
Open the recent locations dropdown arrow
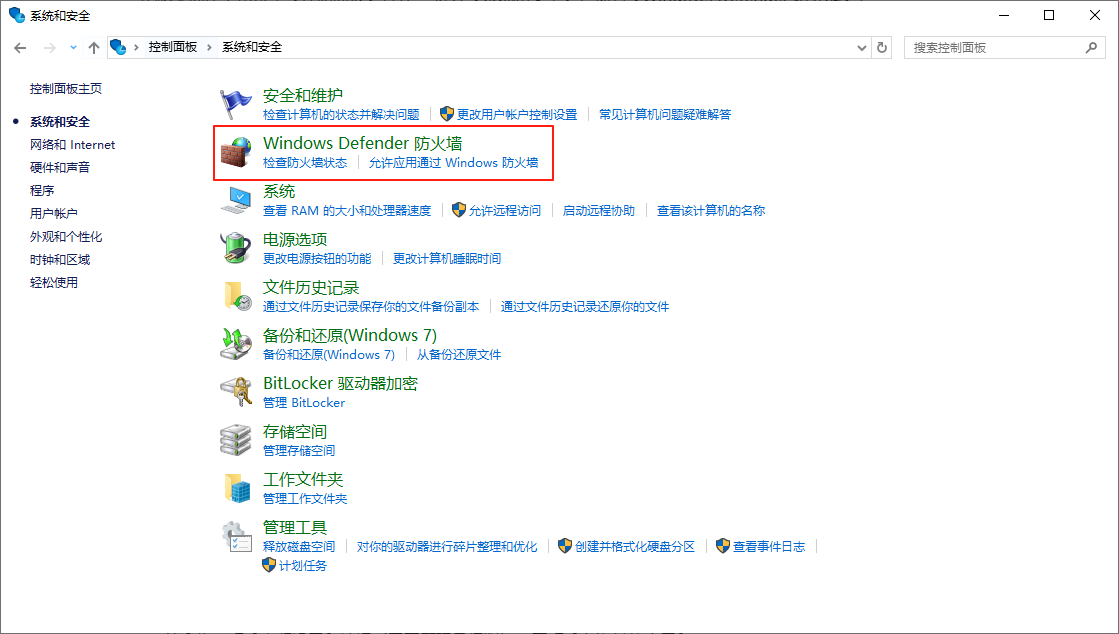tap(74, 48)
